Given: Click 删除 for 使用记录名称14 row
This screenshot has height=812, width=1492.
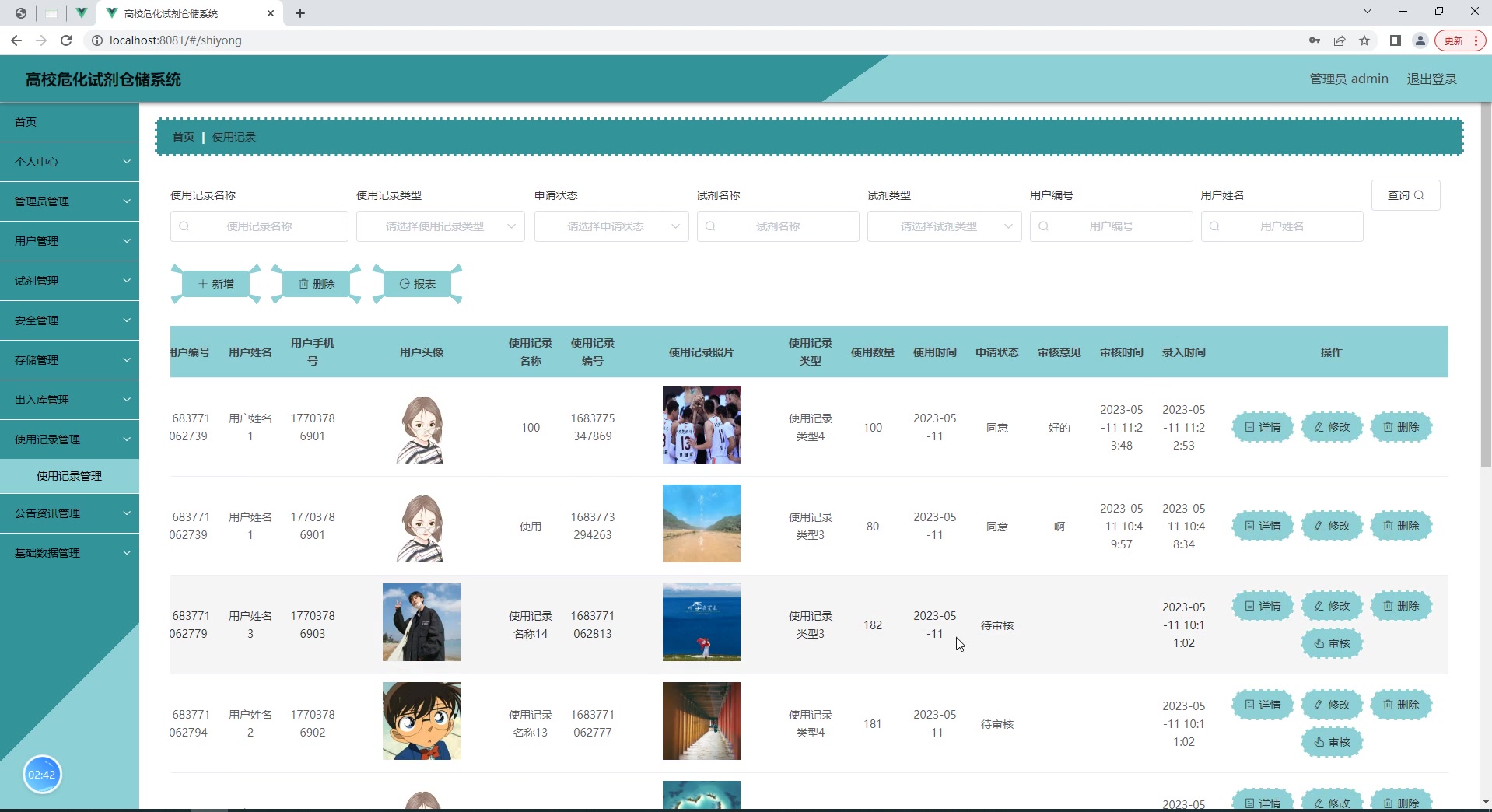Looking at the screenshot, I should 1401,606.
